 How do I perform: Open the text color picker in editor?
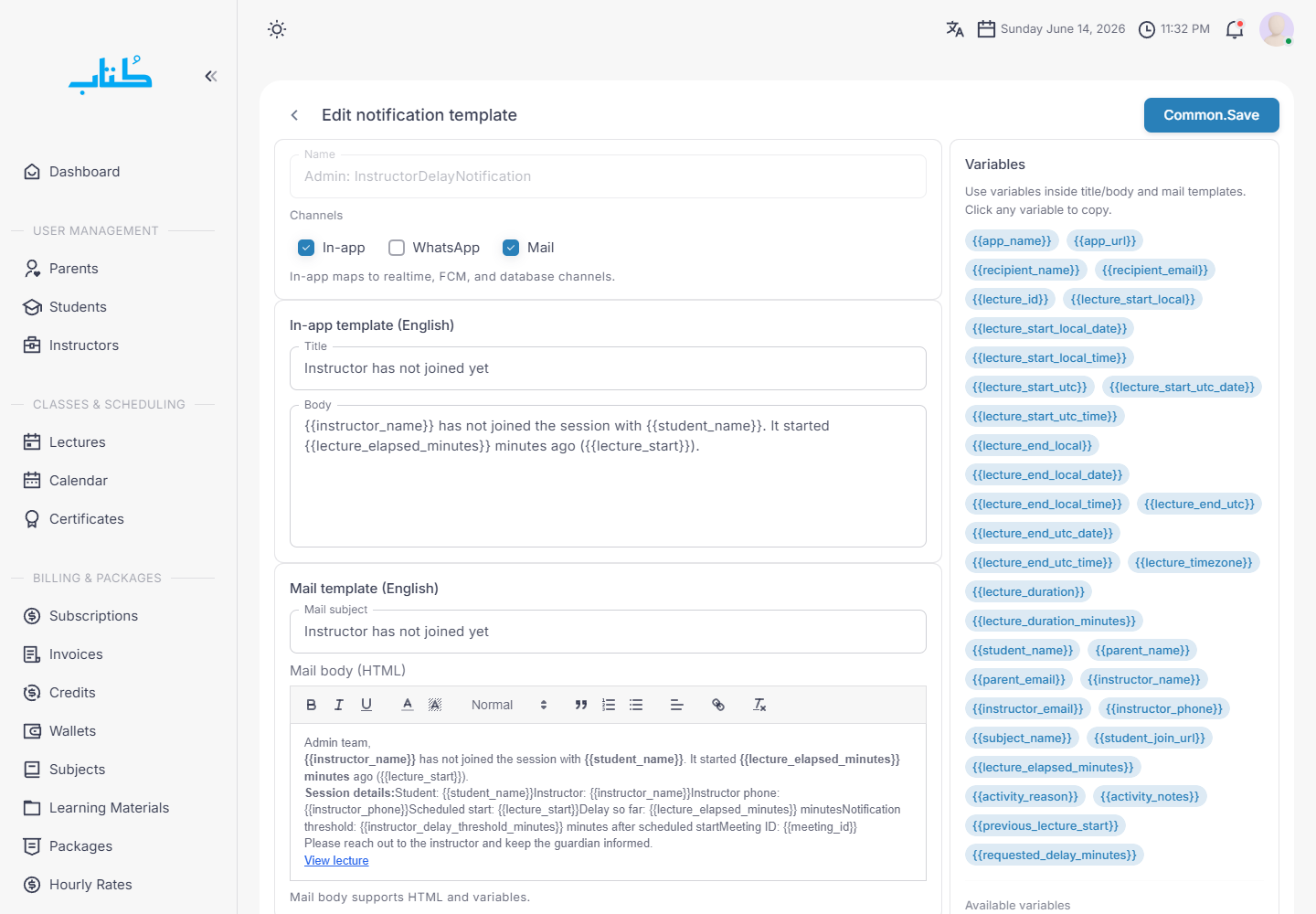pyautogui.click(x=408, y=705)
